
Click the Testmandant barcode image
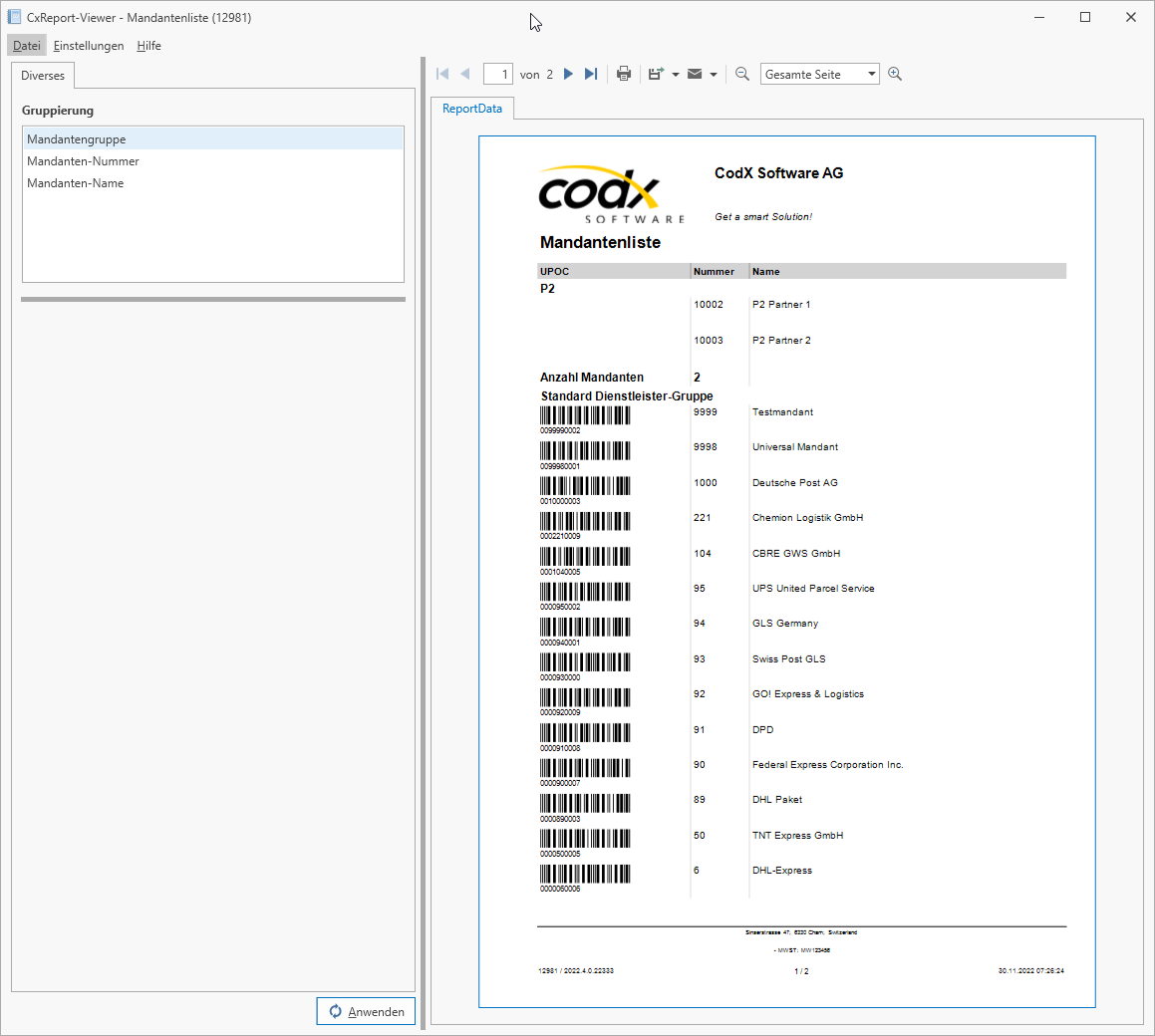(585, 416)
